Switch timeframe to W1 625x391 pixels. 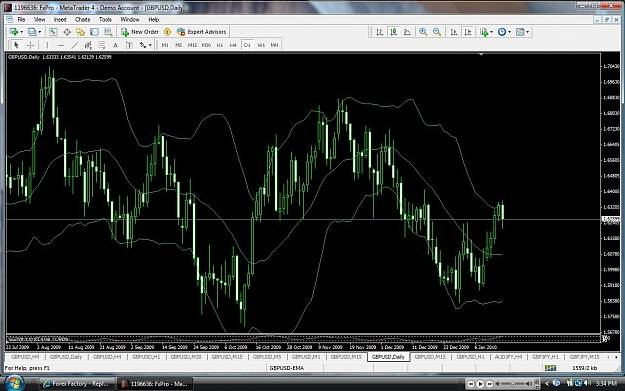[x=261, y=45]
